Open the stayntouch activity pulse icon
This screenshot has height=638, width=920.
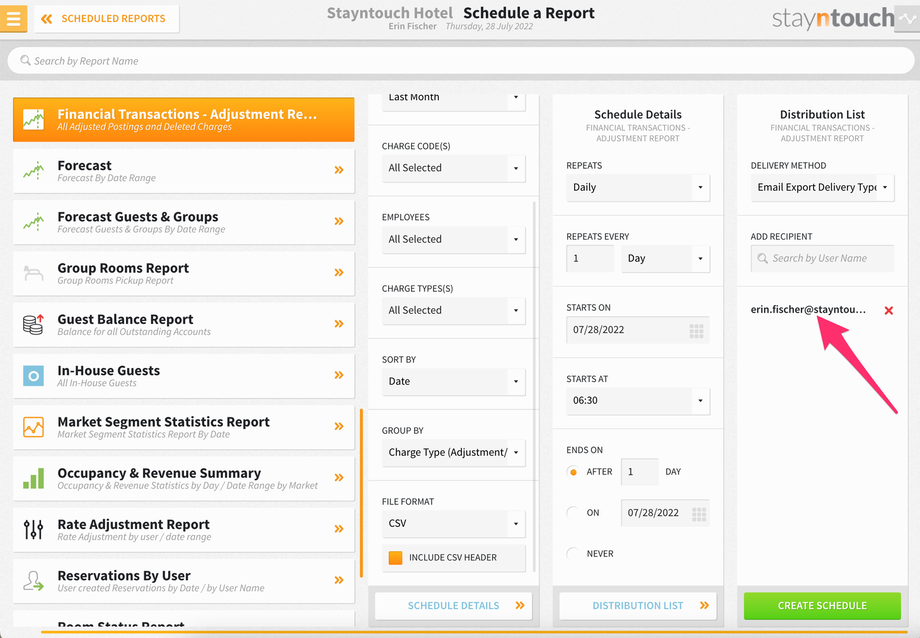coord(907,18)
